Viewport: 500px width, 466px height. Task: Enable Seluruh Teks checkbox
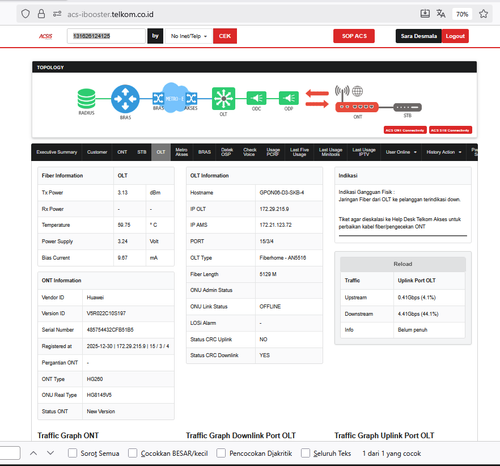point(305,453)
